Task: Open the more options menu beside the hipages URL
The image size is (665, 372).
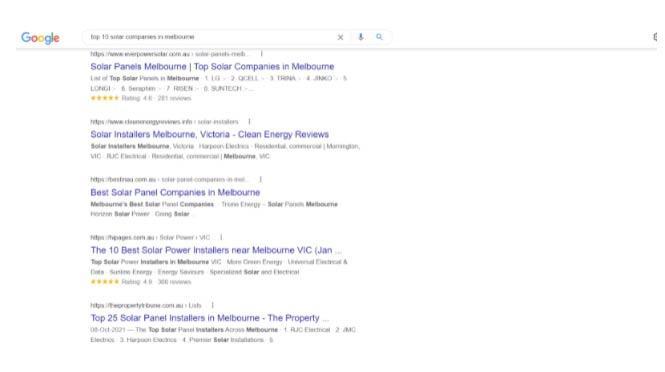Action: 221,238
